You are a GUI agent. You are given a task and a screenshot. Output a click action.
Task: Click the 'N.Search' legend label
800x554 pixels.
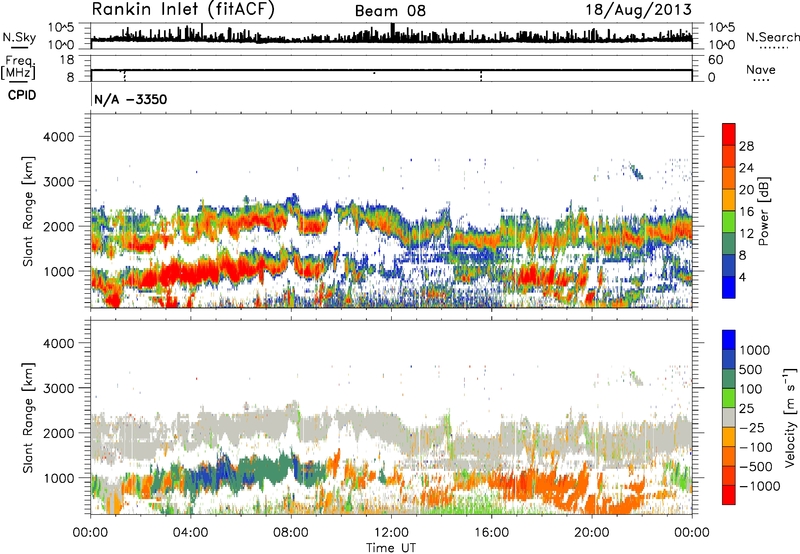tap(772, 37)
